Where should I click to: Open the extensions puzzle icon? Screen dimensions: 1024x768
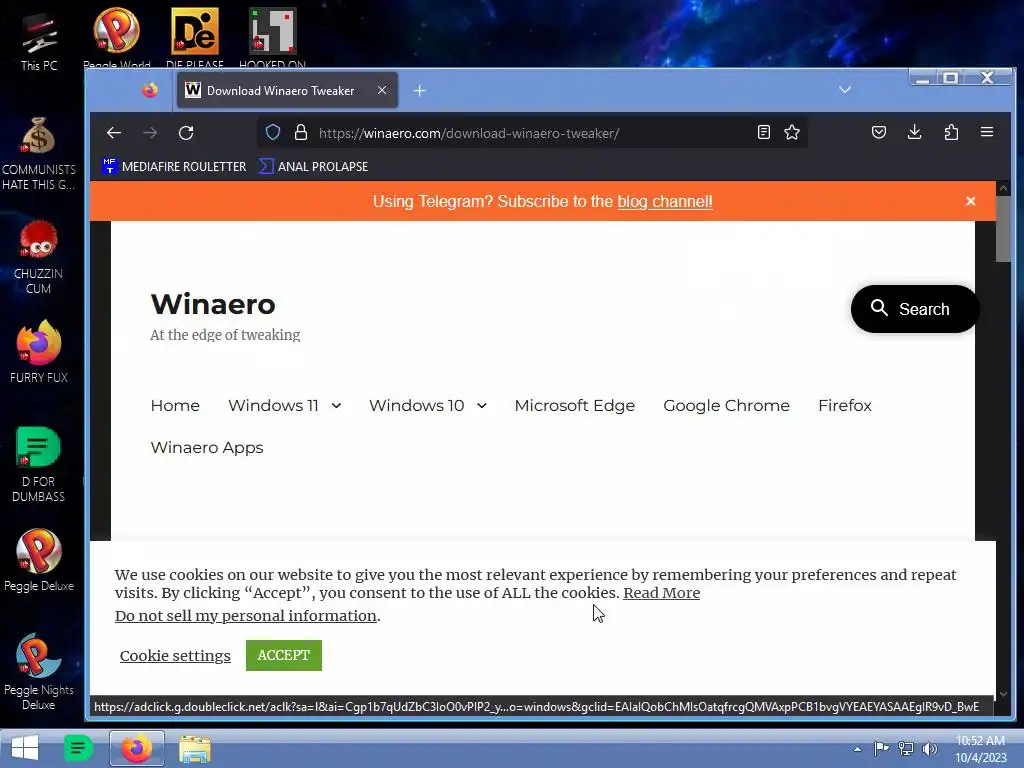(951, 133)
